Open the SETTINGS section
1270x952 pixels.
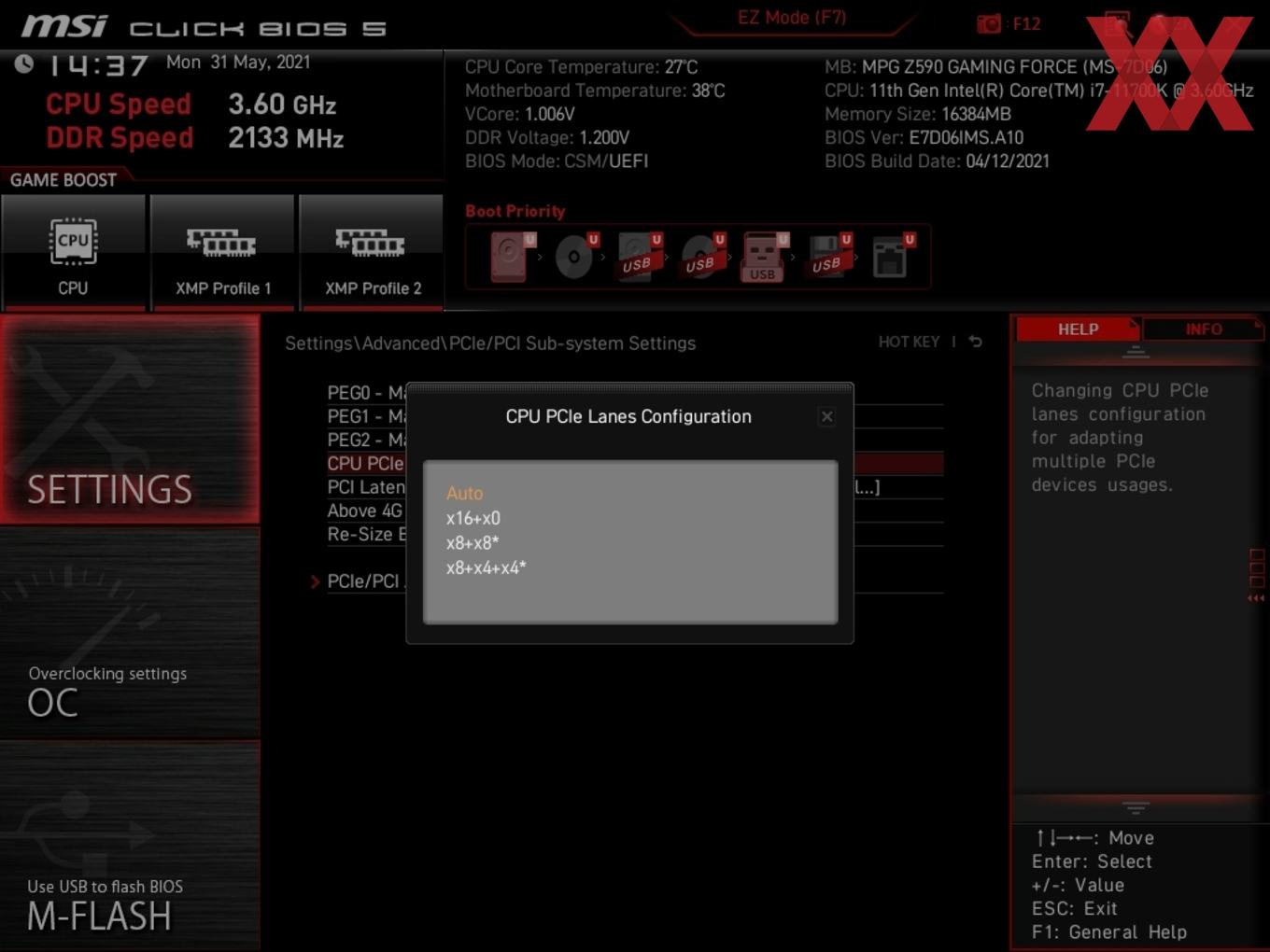coord(130,420)
